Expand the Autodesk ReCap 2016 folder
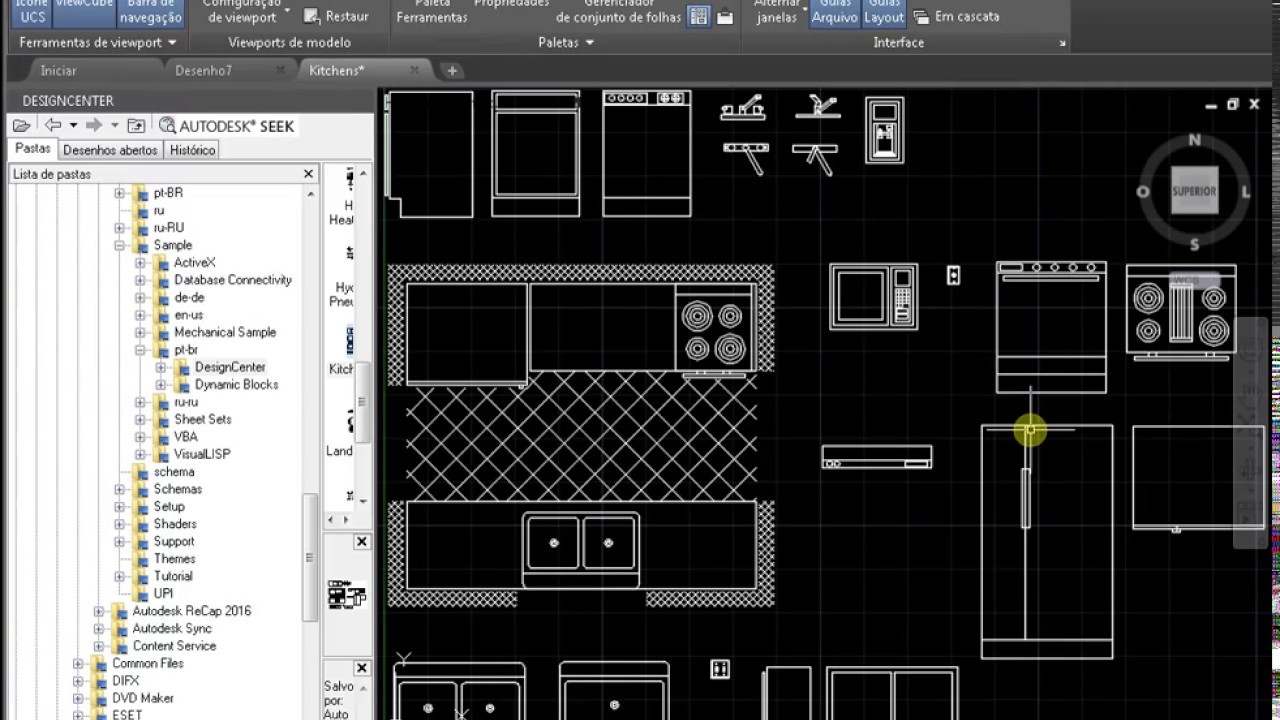The height and width of the screenshot is (720, 1280). (x=98, y=611)
